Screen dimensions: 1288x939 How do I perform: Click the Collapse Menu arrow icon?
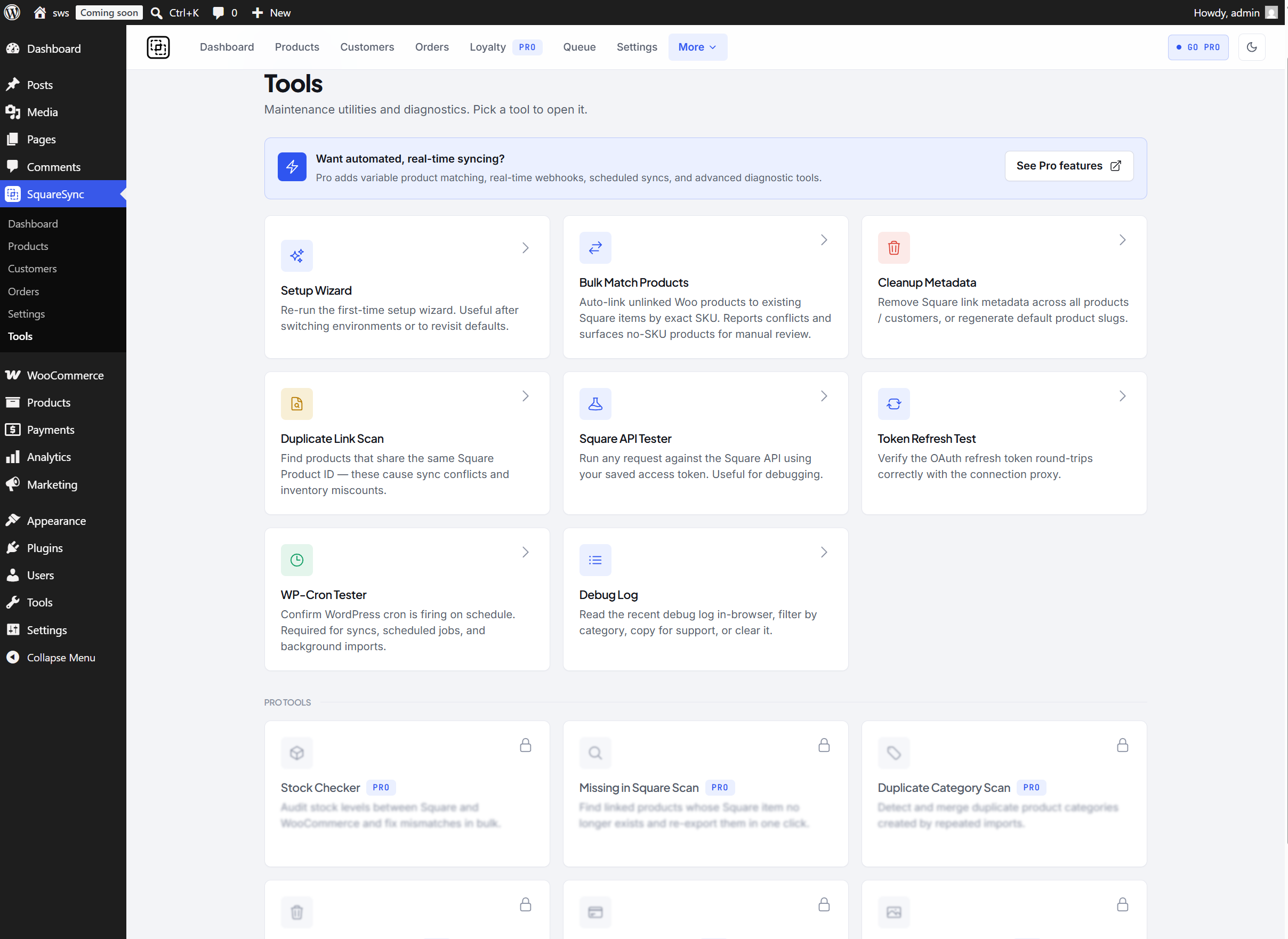(x=12, y=658)
